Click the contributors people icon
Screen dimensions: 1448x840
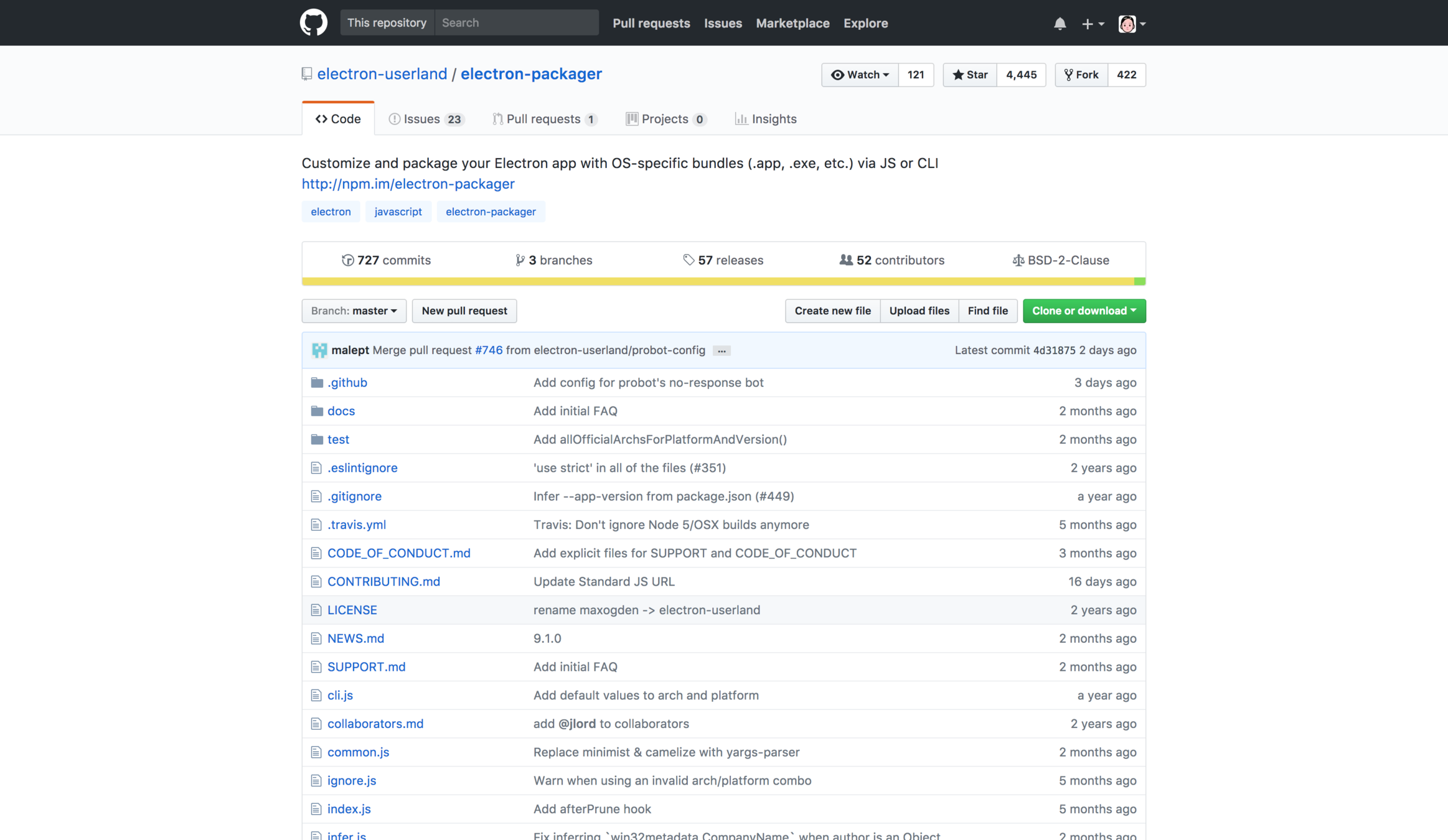point(845,260)
